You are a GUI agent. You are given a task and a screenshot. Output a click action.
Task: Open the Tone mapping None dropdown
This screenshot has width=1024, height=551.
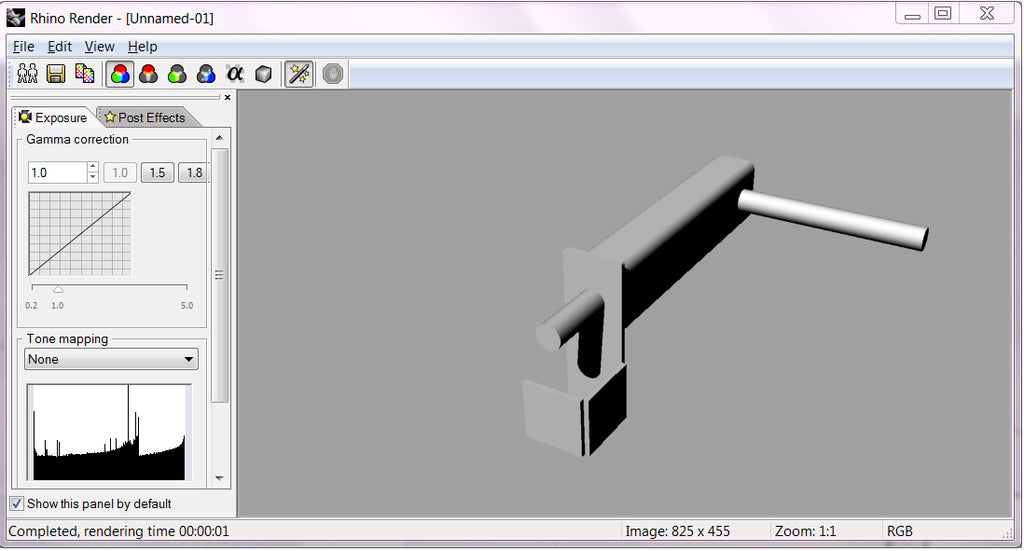coord(111,359)
